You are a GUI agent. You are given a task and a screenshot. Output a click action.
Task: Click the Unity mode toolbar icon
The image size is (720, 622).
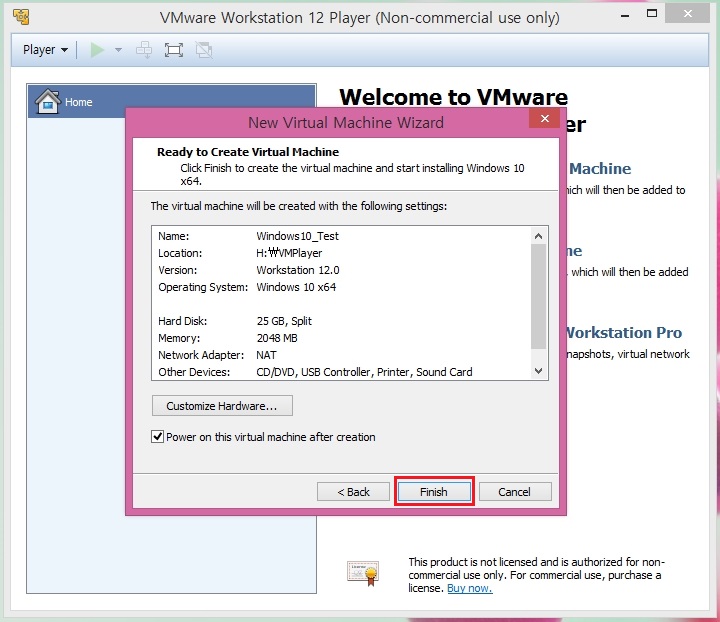point(204,50)
